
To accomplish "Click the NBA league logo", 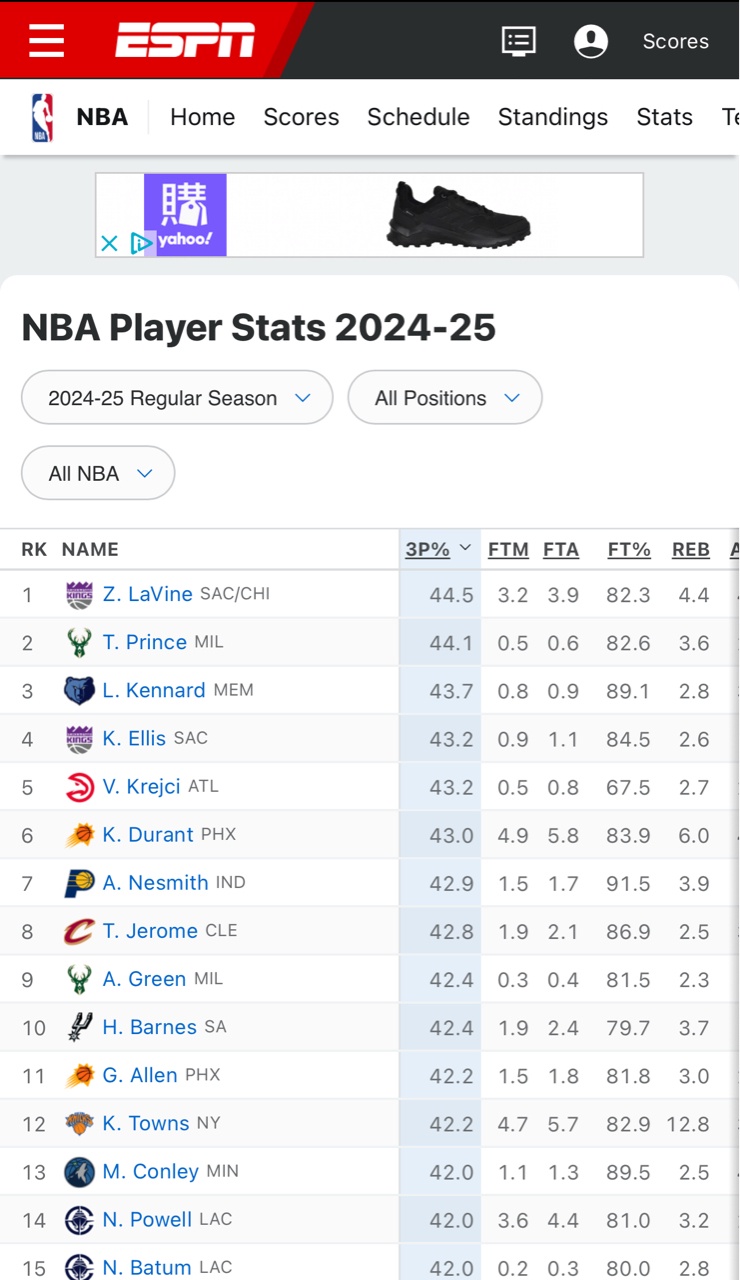I will [x=42, y=117].
